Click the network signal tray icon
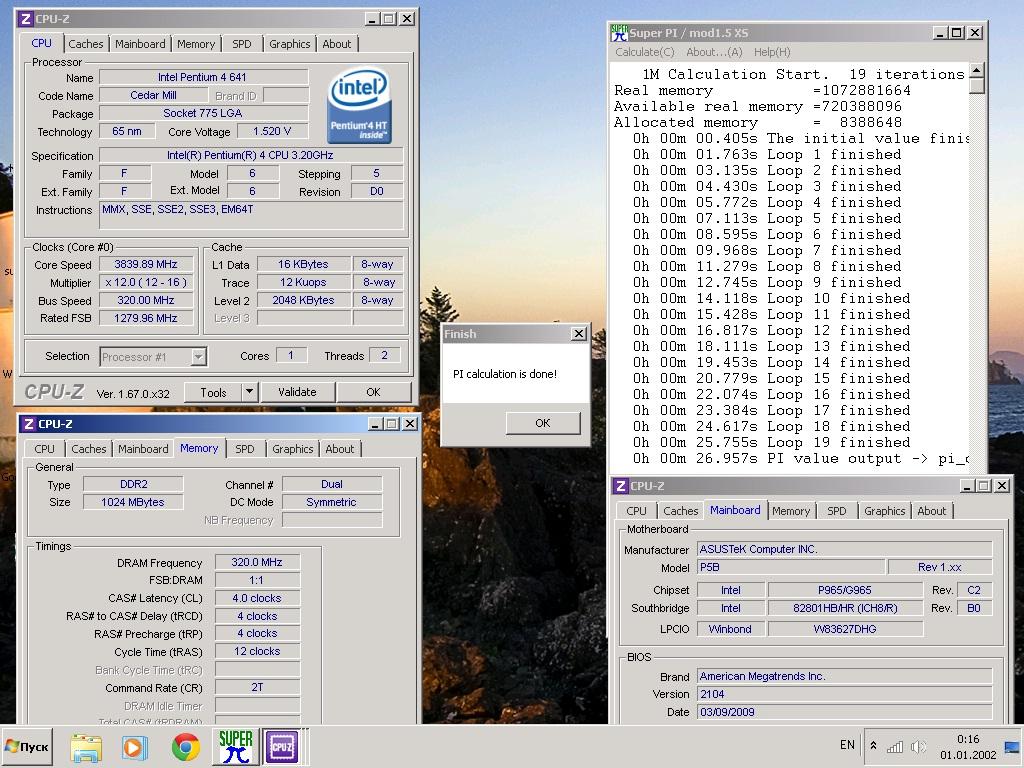 (x=895, y=746)
